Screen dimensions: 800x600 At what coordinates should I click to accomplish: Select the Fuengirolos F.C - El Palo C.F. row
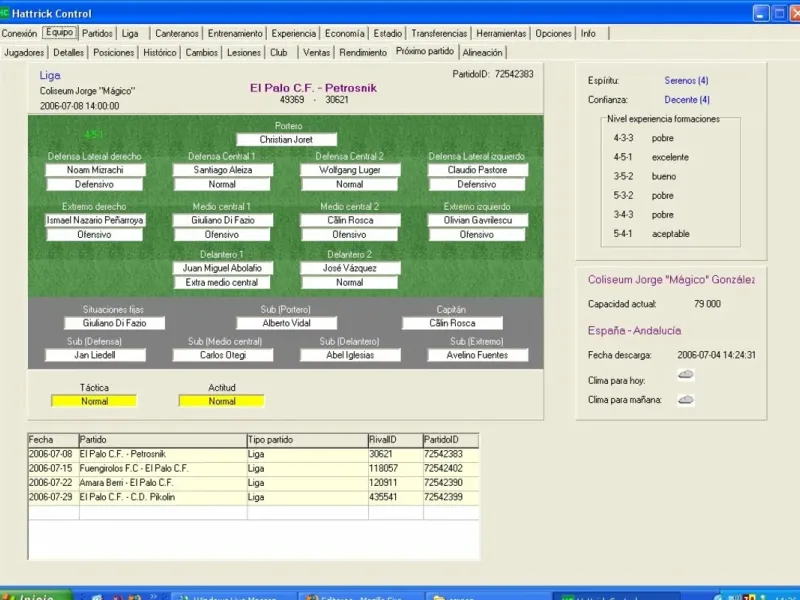(254, 468)
